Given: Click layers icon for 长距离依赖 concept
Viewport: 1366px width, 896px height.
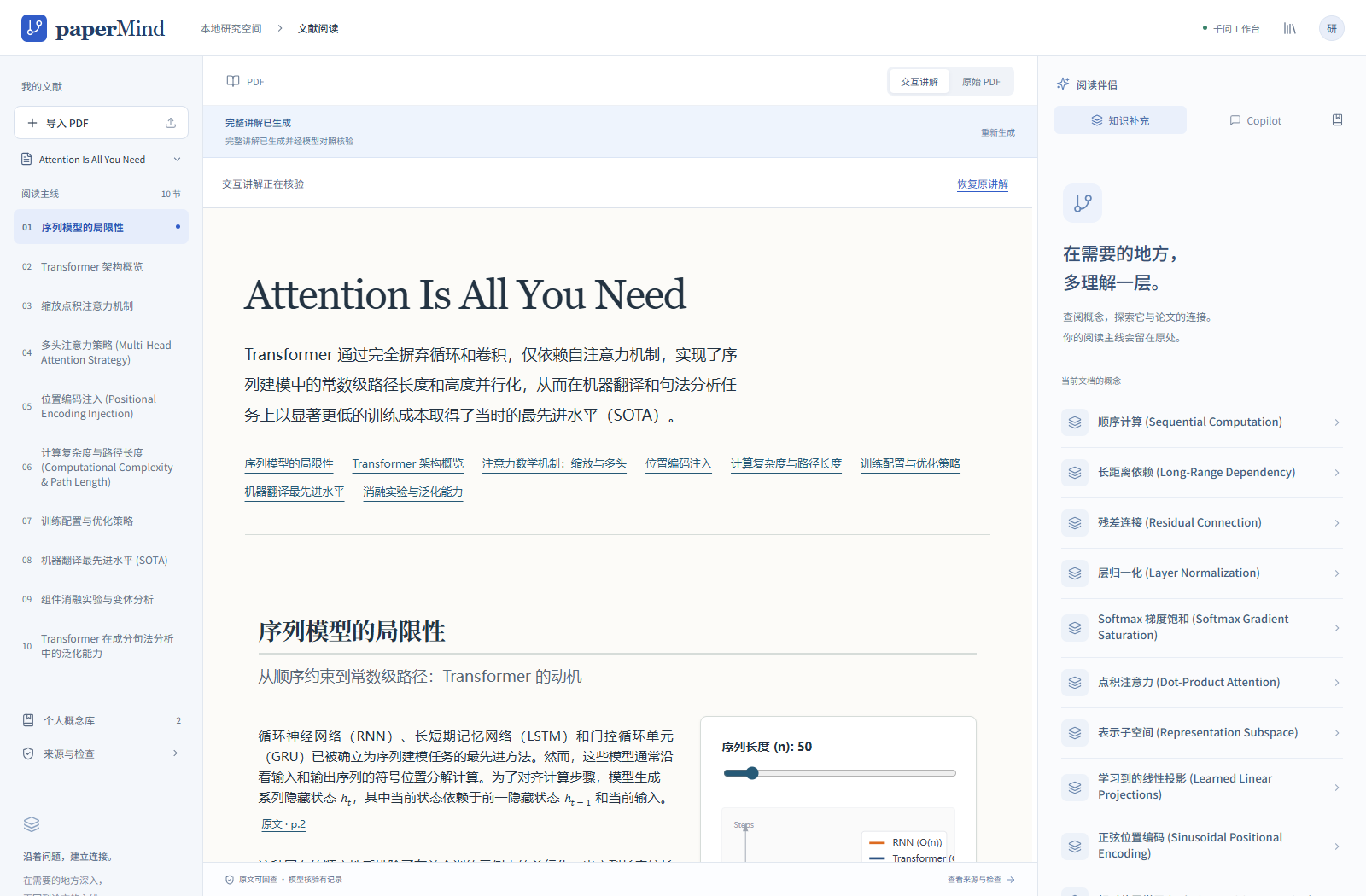Looking at the screenshot, I should tap(1075, 473).
